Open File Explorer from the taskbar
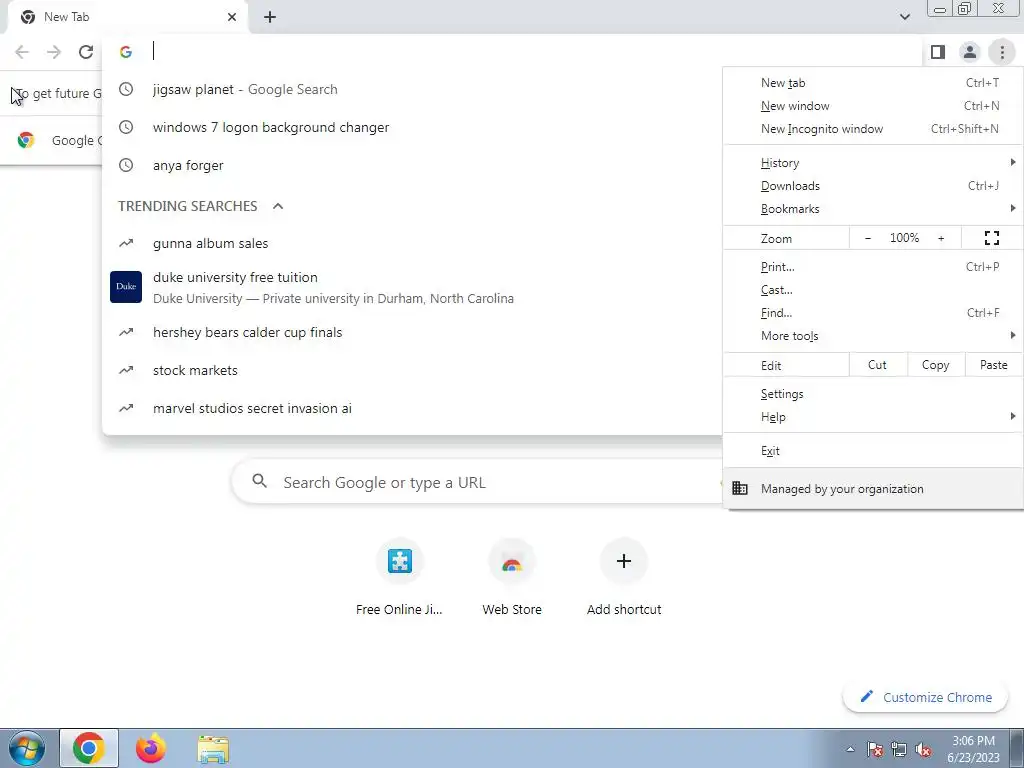1024x768 pixels. coord(213,750)
